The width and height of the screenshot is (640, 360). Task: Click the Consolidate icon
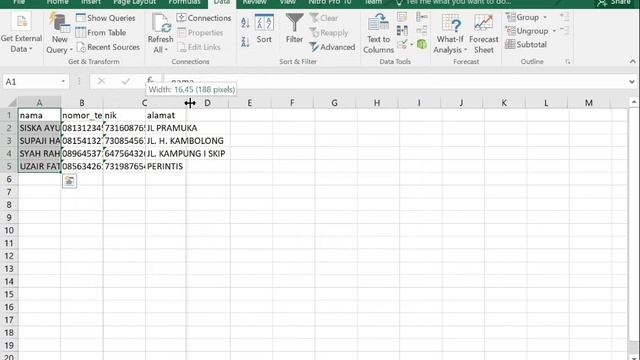pos(422,17)
